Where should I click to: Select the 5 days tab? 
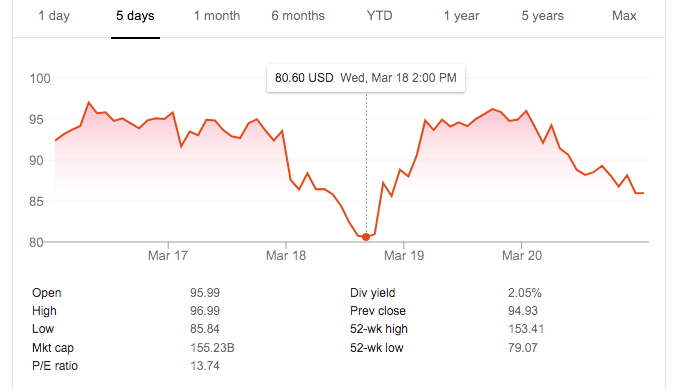135,16
